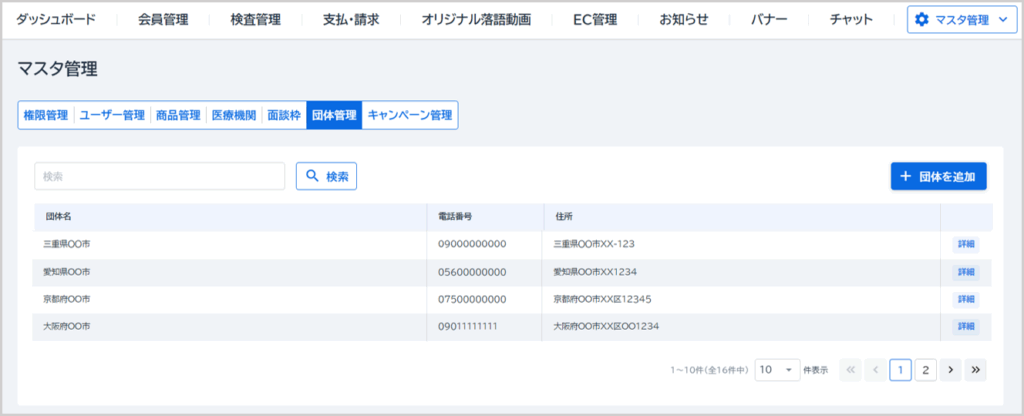This screenshot has height=416, width=1024.
Task: Click the 団体を追加 button
Action: (x=938, y=176)
